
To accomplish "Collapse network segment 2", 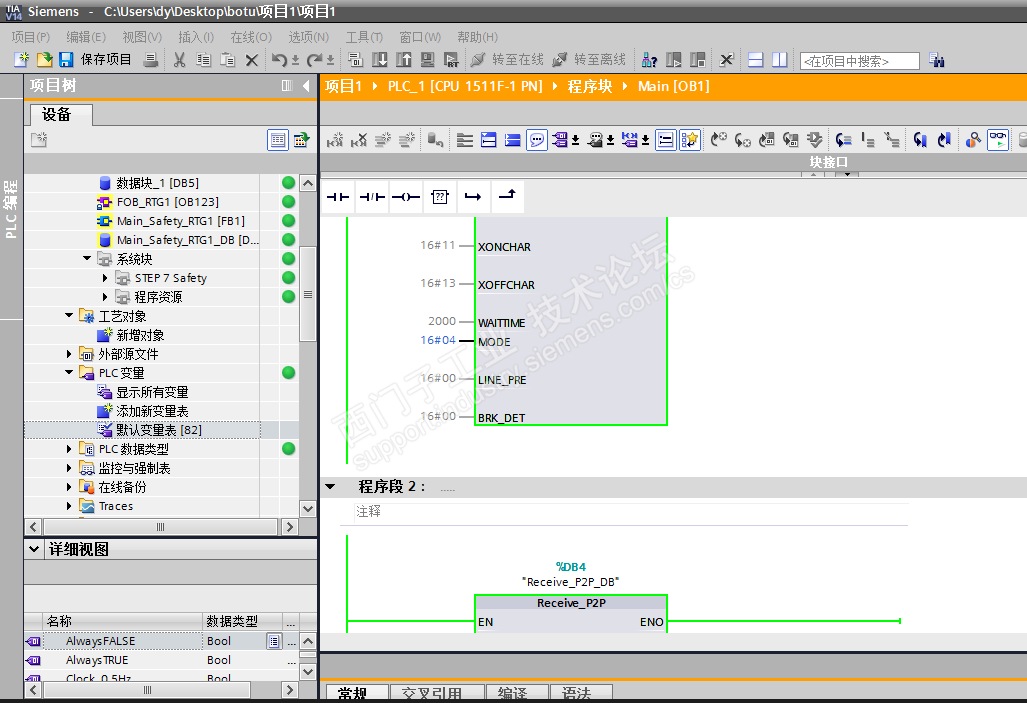I will (x=330, y=487).
